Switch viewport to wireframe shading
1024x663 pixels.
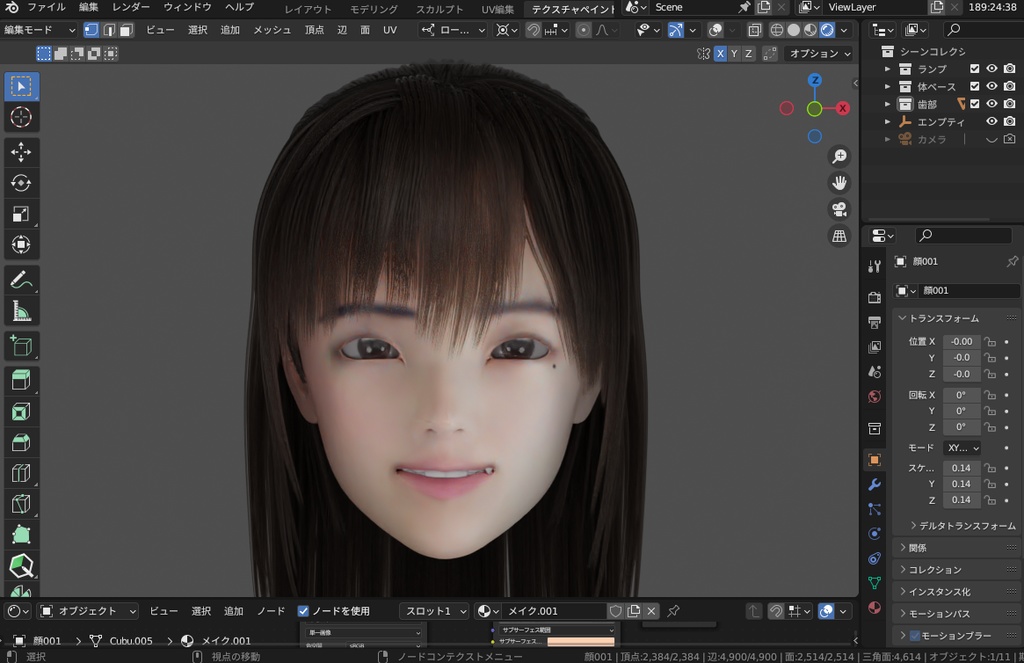coord(776,30)
